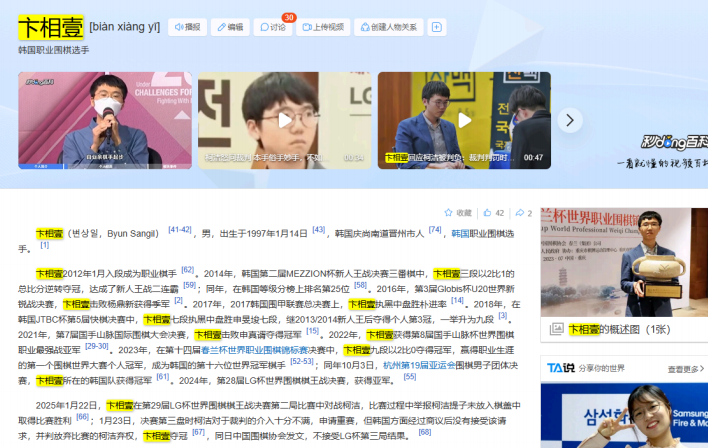Open the 讨论 discussion section
Screen dimensions: 708x448
[275, 27]
